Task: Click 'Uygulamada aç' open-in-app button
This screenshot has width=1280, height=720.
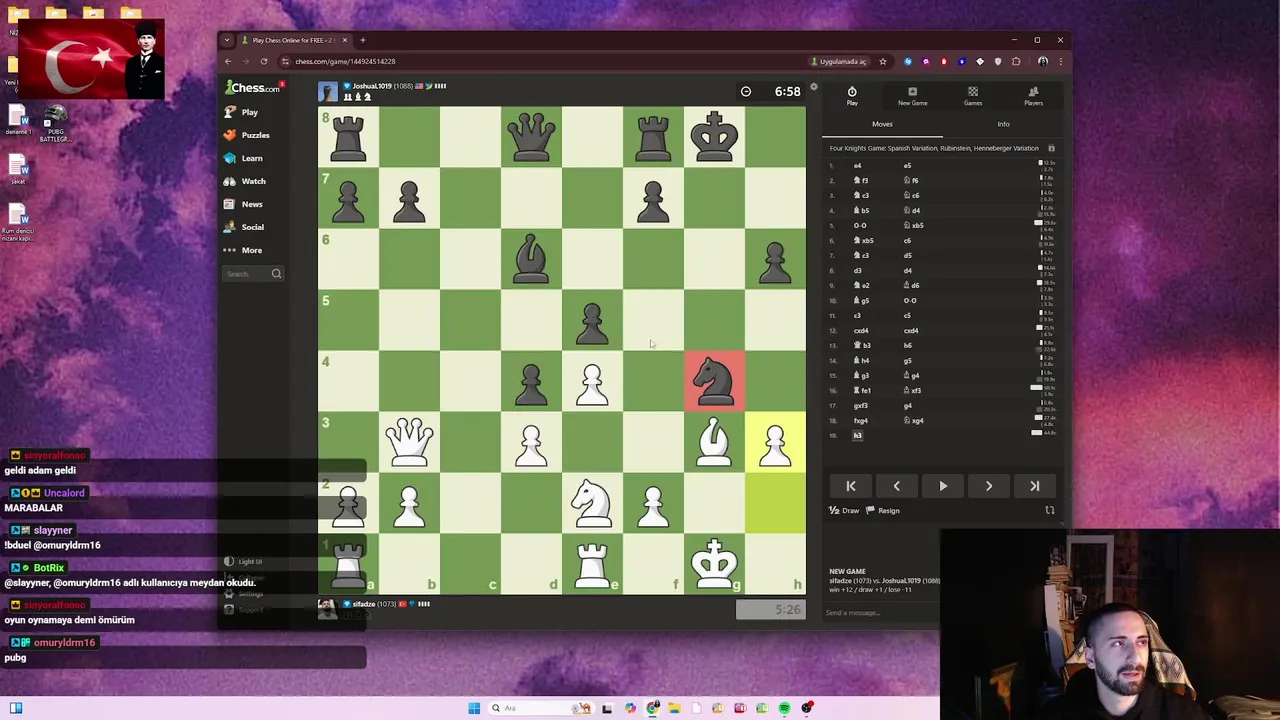Action: pos(840,61)
